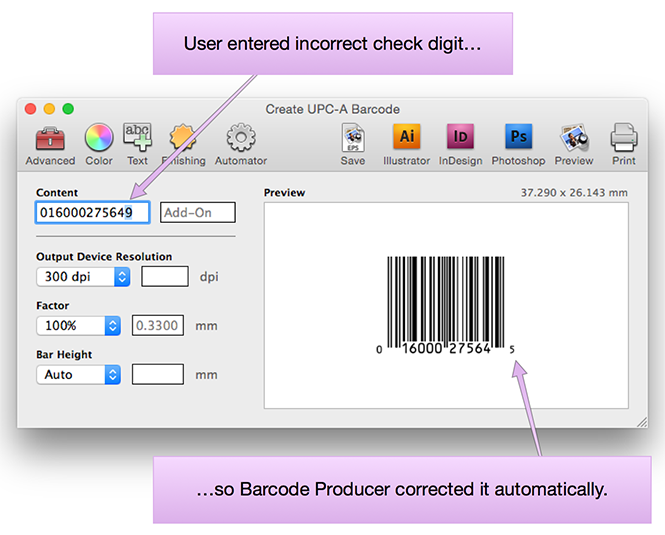Viewport: 665px width, 535px height.
Task: Send barcode to InDesign
Action: [460, 142]
